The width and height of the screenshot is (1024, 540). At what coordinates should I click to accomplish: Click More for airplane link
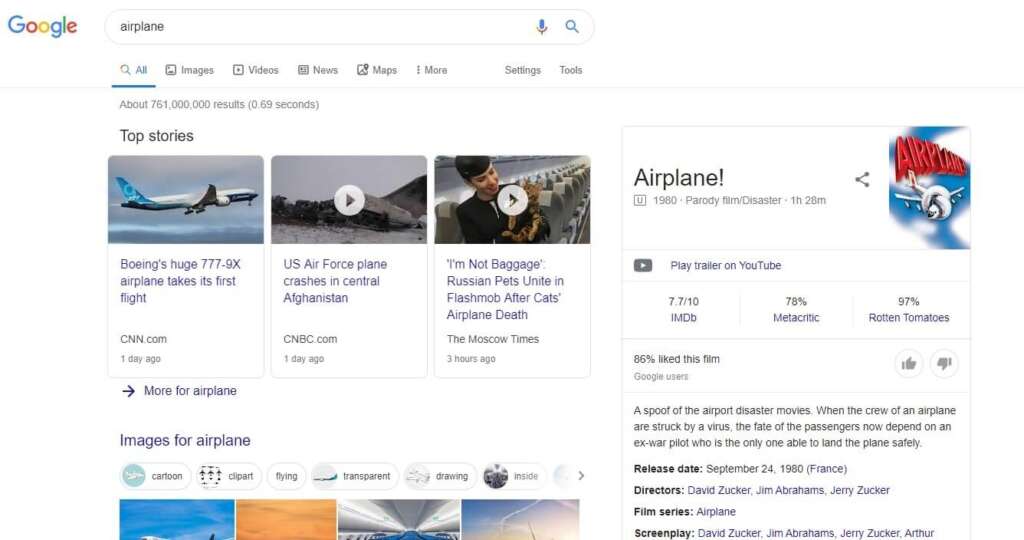pyautogui.click(x=190, y=391)
